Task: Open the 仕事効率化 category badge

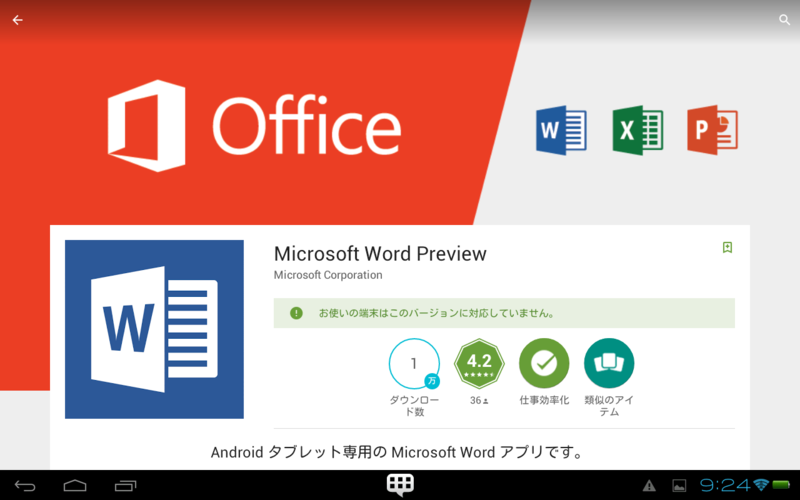Action: [x=544, y=364]
